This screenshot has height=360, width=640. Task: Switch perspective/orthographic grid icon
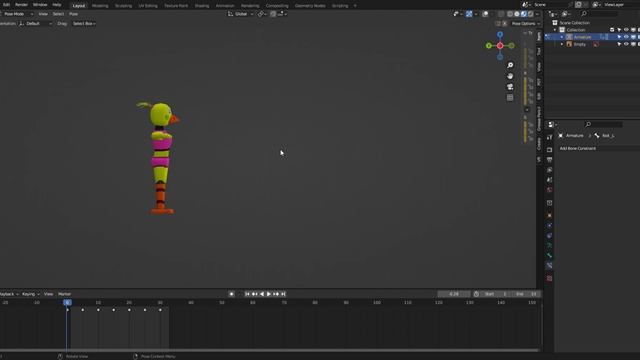pyautogui.click(x=510, y=98)
